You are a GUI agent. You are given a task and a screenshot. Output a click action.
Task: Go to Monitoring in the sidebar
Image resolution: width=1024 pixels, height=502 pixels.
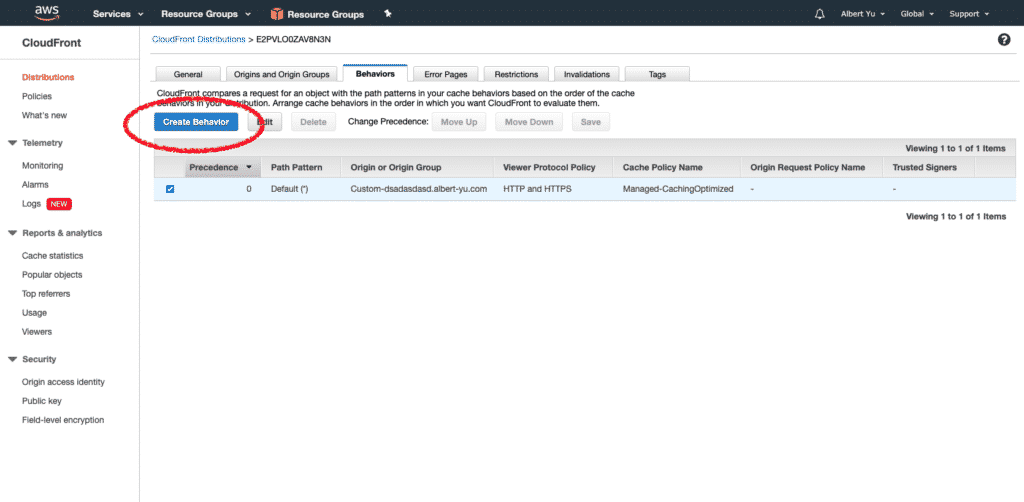[42, 166]
